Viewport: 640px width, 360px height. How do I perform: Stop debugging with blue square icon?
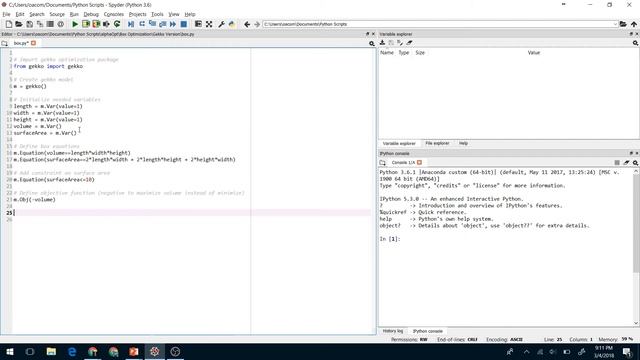click(184, 24)
